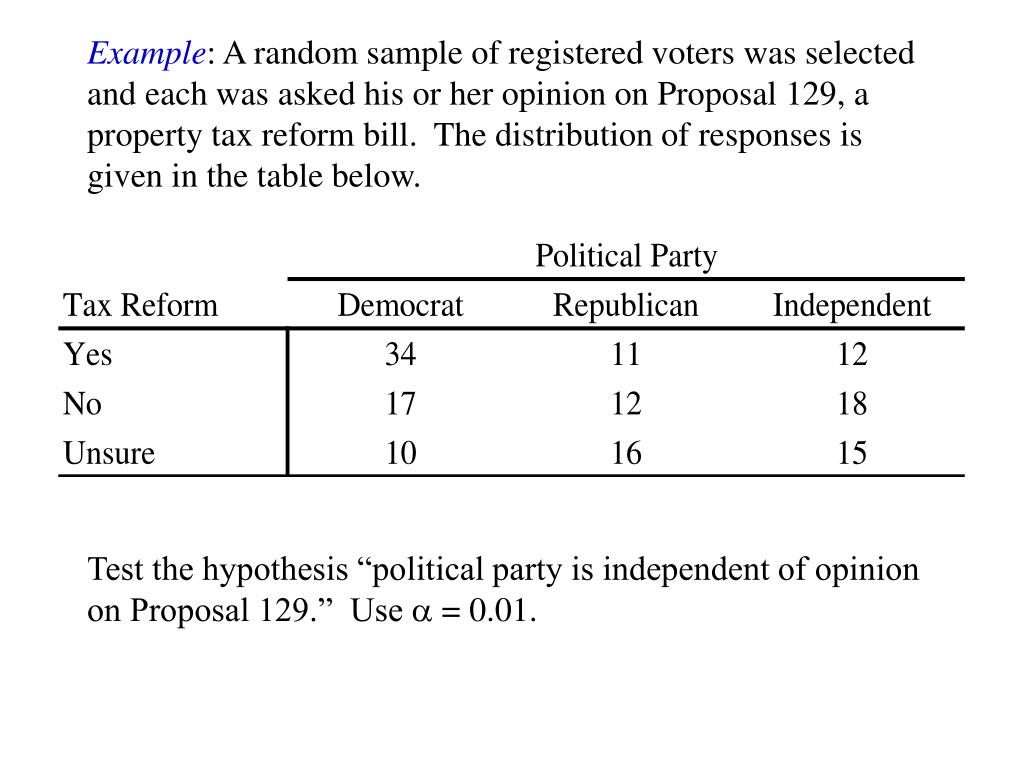Viewport: 1024px width, 768px height.
Task: Click the Republican No cell value 12
Action: point(626,404)
